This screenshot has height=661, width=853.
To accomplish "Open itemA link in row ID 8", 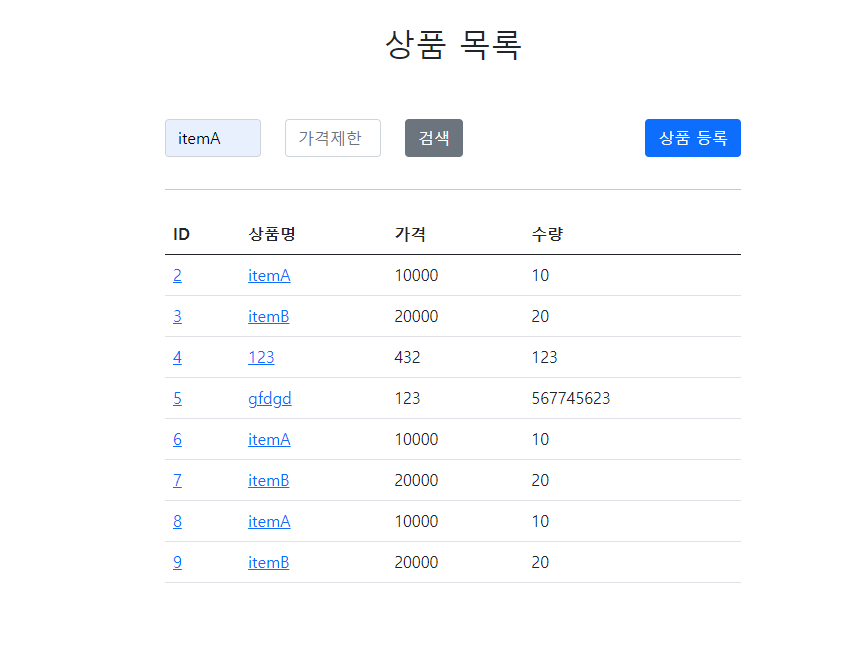I will click(x=269, y=521).
